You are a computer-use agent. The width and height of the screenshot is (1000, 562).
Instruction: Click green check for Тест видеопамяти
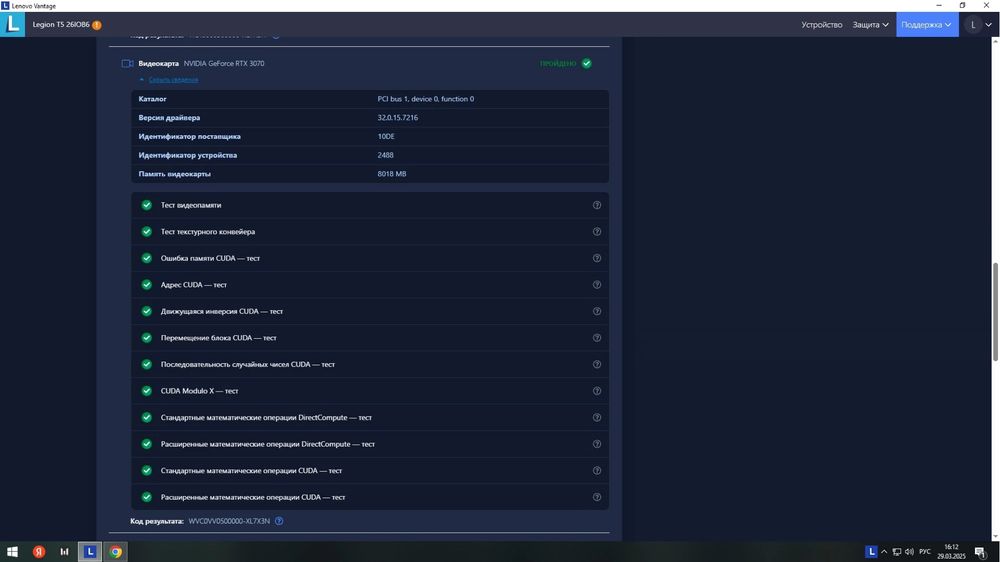(x=147, y=205)
